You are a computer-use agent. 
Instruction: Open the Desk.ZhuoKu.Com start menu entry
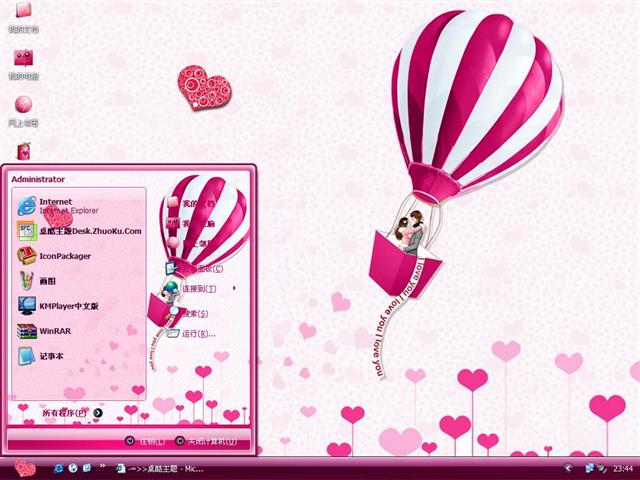[78, 231]
